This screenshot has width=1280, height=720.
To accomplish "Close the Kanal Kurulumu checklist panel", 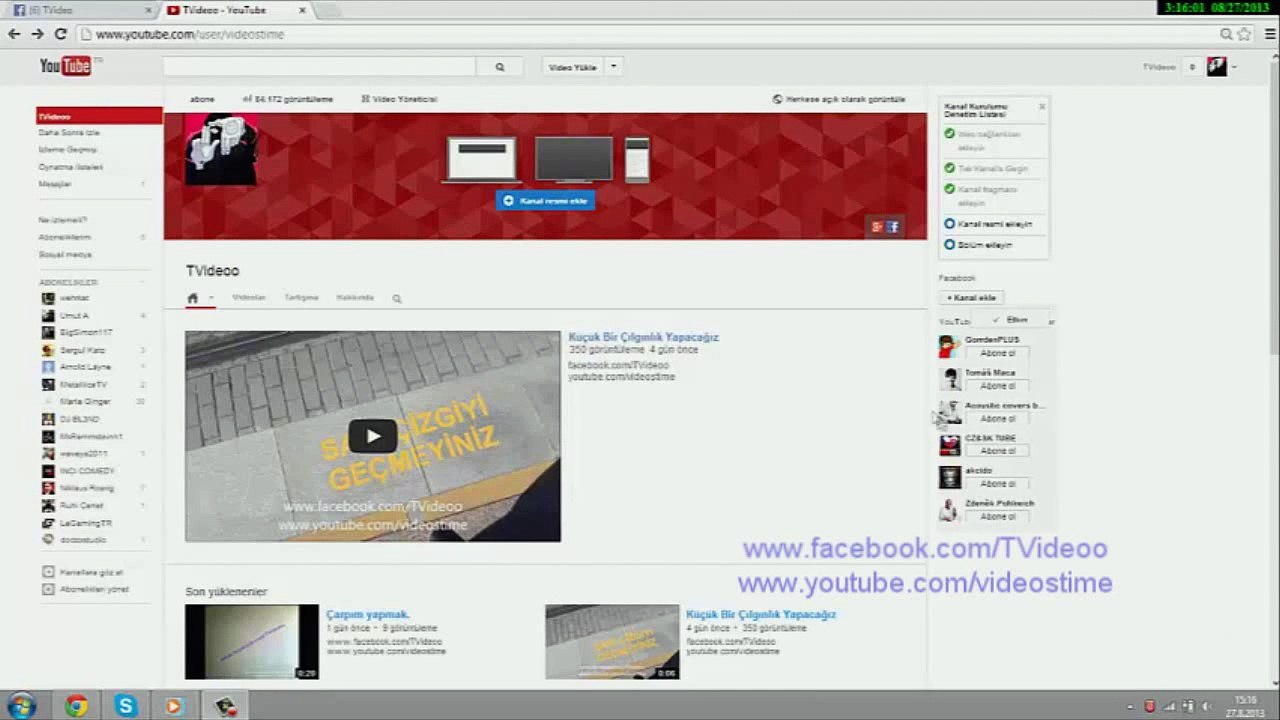I will (x=1042, y=106).
